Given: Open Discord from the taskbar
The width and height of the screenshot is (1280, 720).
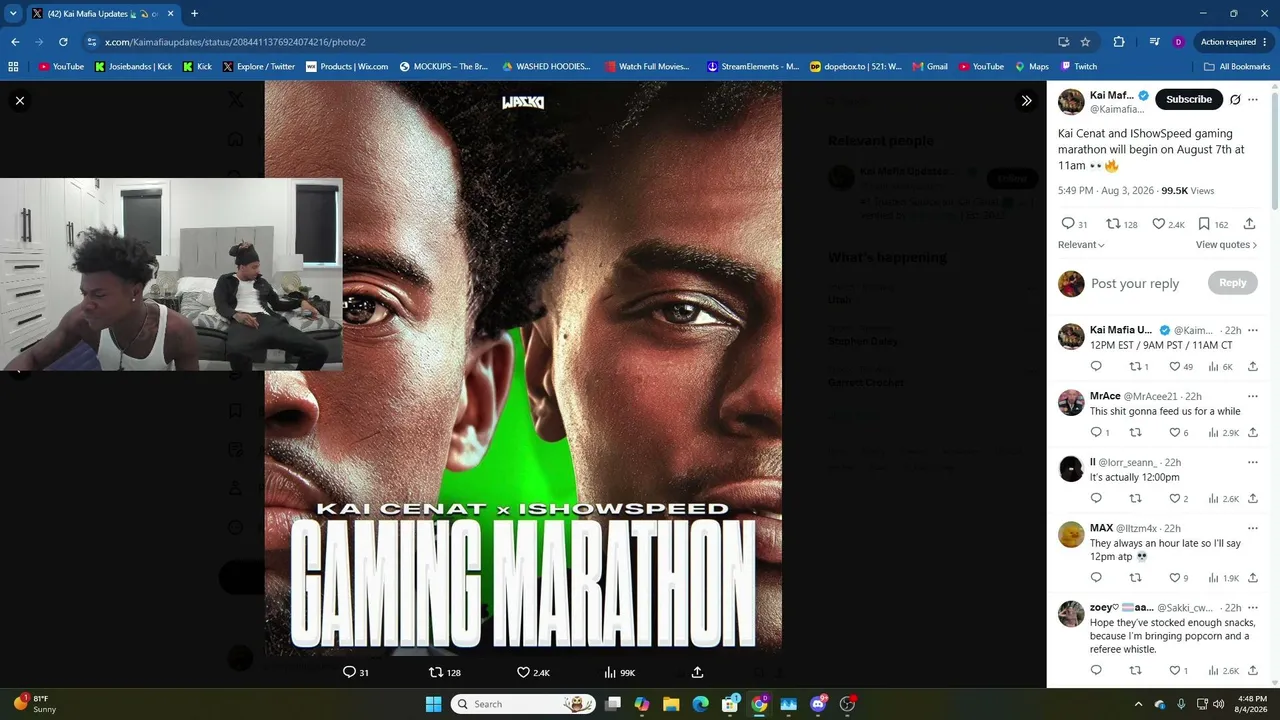Looking at the screenshot, I should [x=818, y=704].
